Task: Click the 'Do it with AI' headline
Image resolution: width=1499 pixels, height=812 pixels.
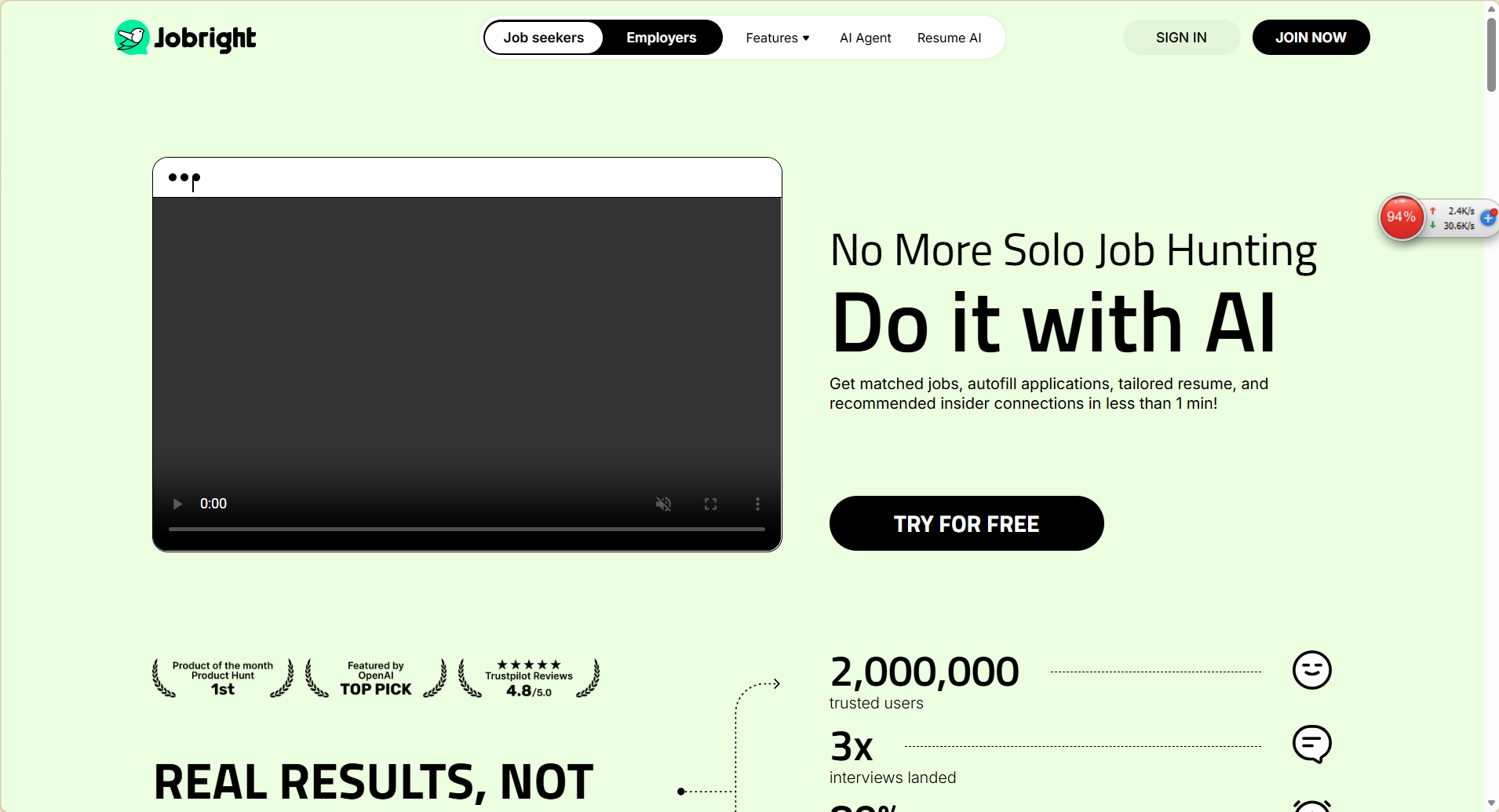Action: pyautogui.click(x=1054, y=322)
